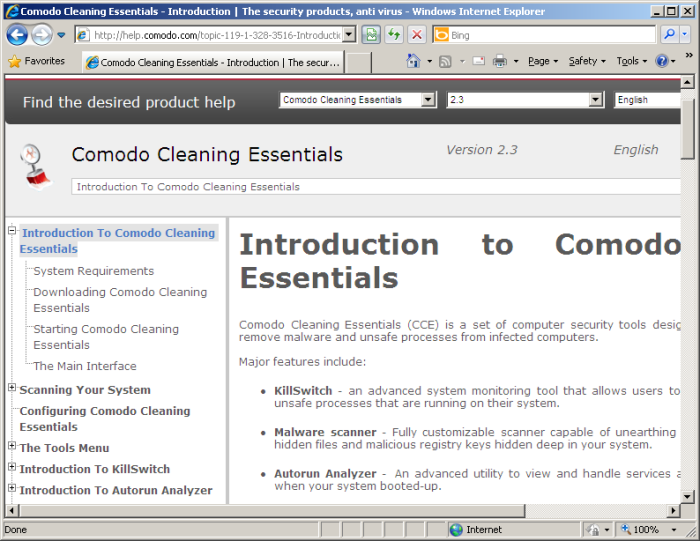This screenshot has width=700, height=541.
Task: Expand The Tools Menu tree node
Action: (x=12, y=445)
